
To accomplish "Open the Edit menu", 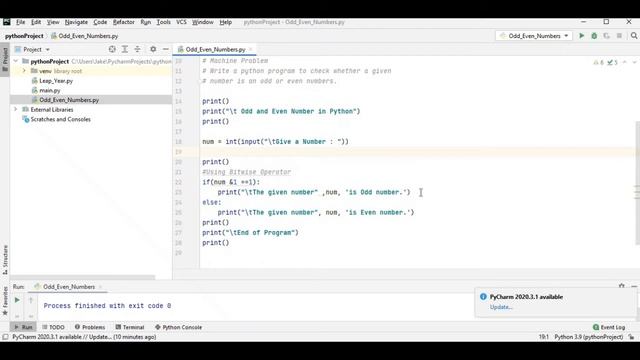I will click(x=36, y=22).
